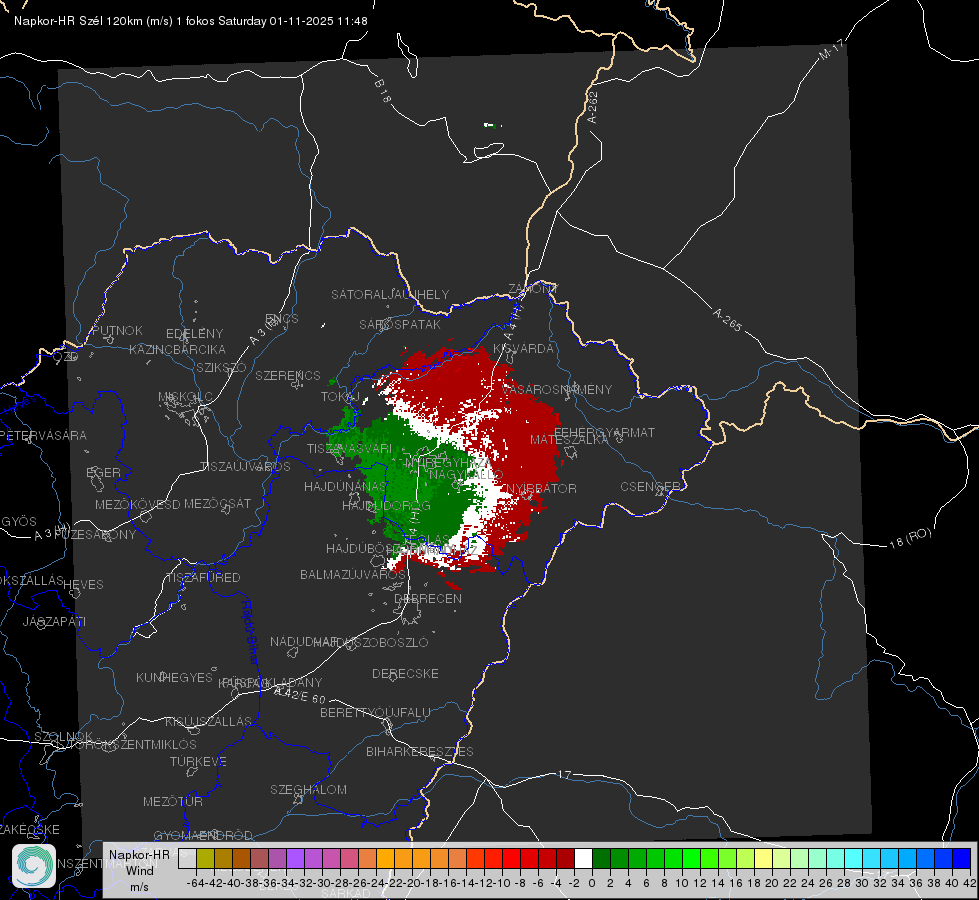Image resolution: width=979 pixels, height=900 pixels.
Task: Select the TISZAVASVÁRI label
Action: pos(350,448)
